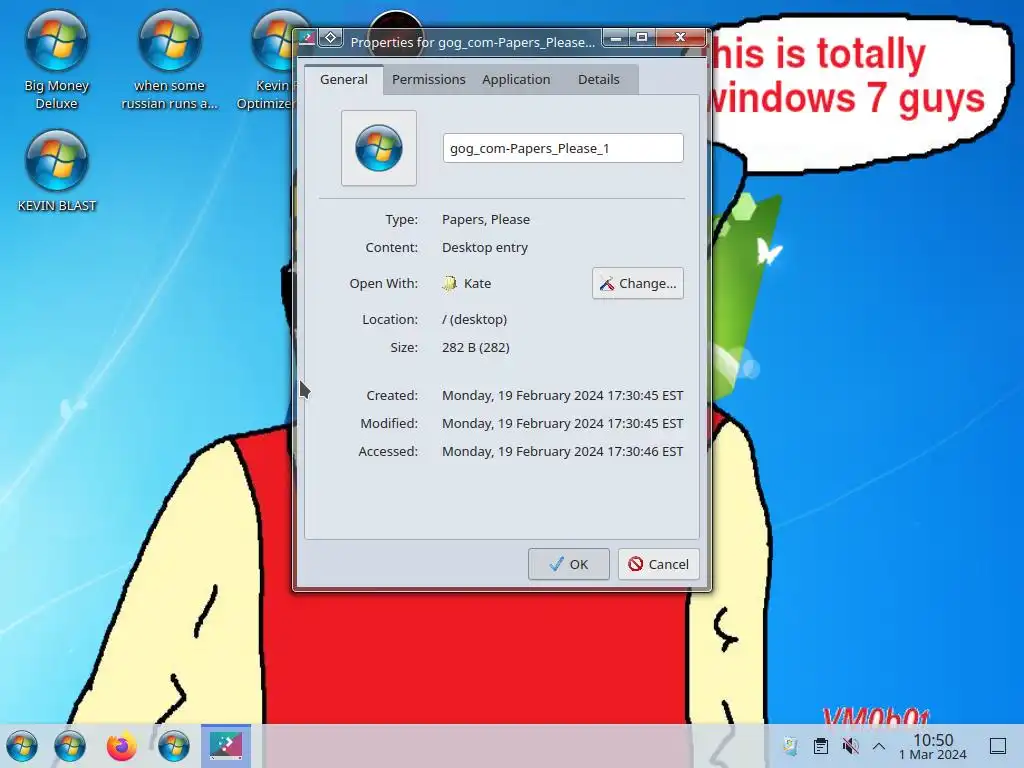Click the tray icon left of the clipboard

pyautogui.click(x=791, y=746)
